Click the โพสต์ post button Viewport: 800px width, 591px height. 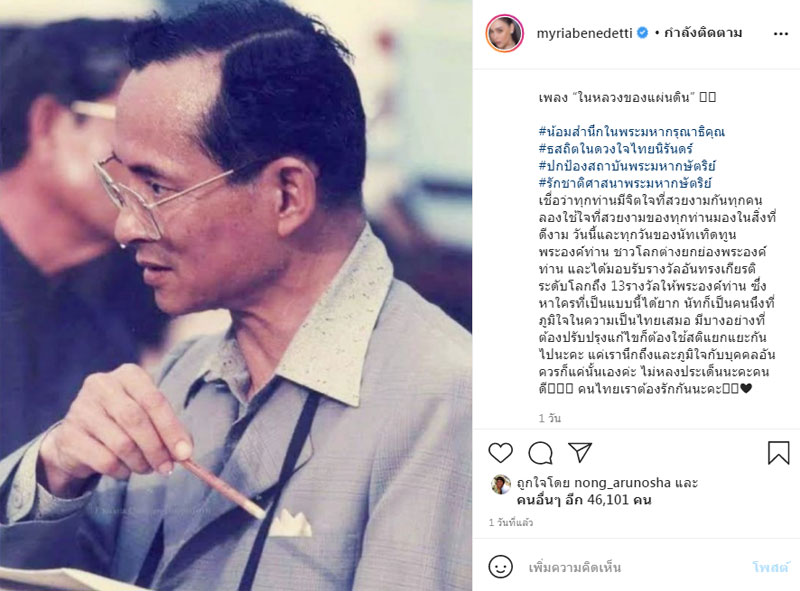pyautogui.click(x=770, y=567)
